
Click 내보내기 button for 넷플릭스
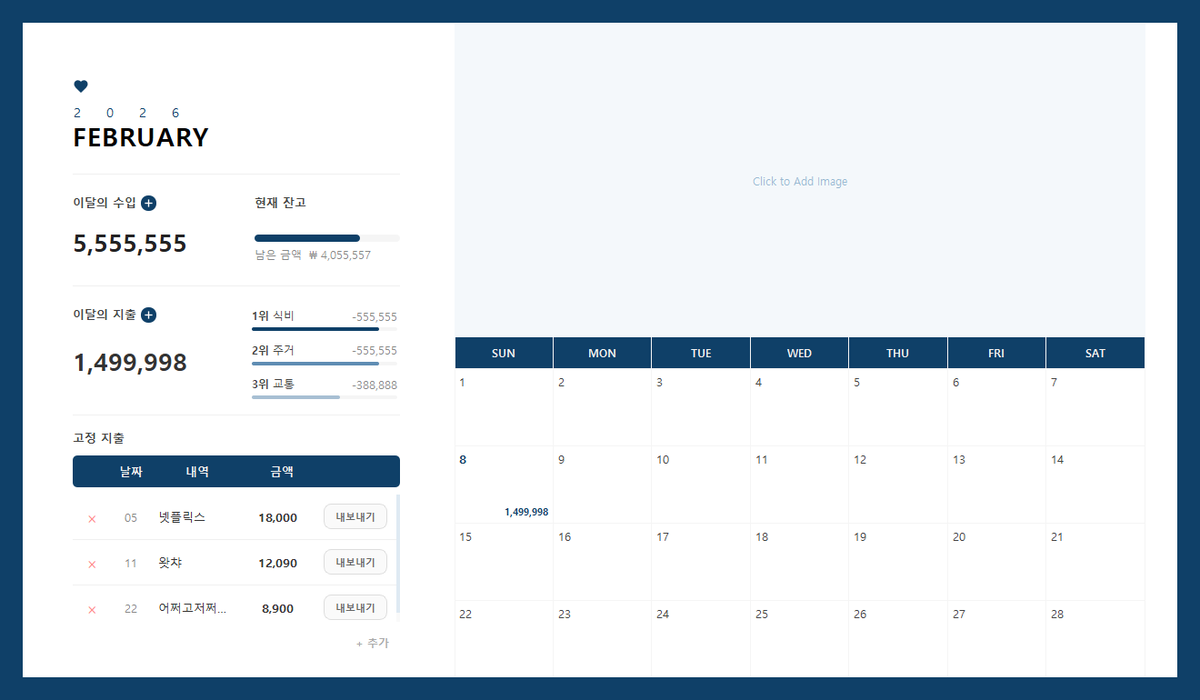point(355,517)
